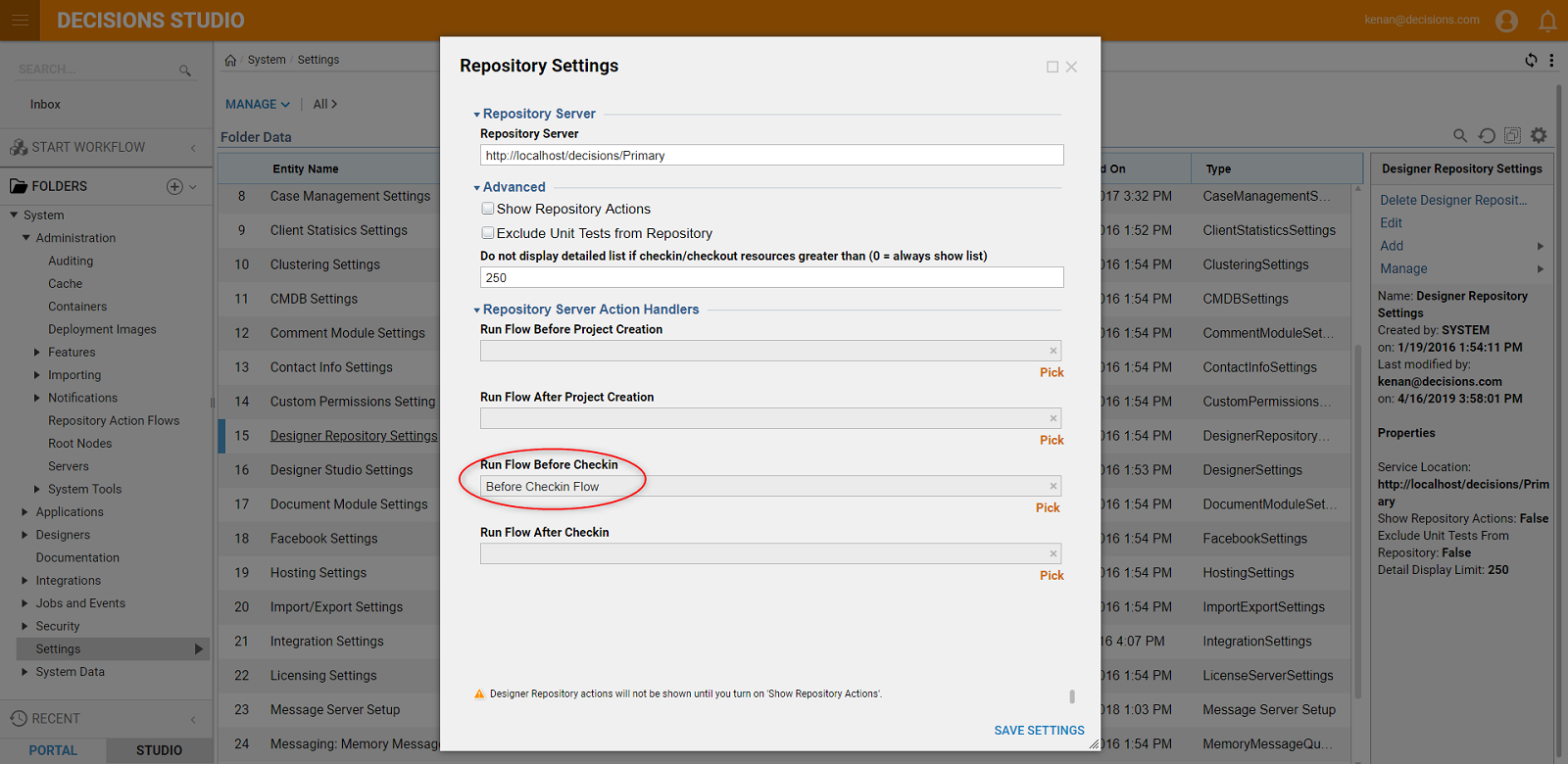
Task: Clear the Run Flow After Checkin field
Action: [x=1053, y=553]
